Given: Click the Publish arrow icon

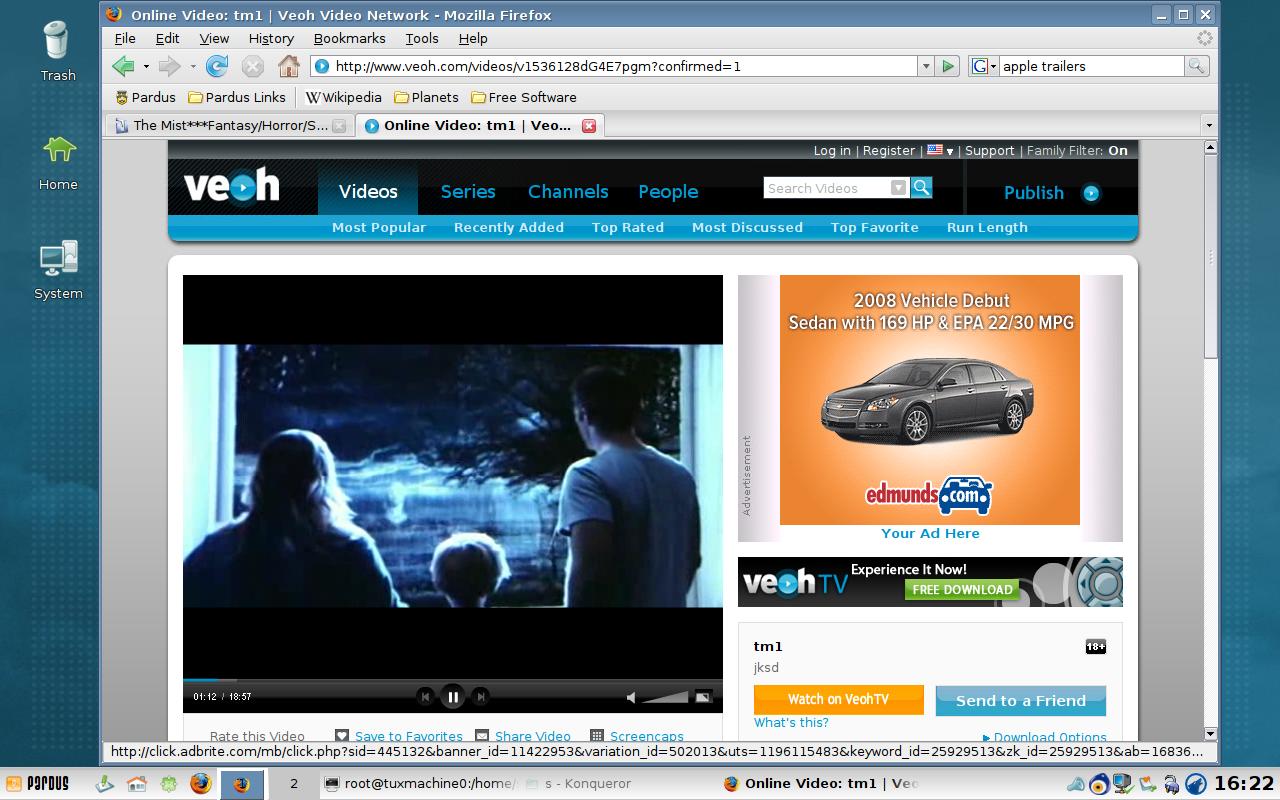Looking at the screenshot, I should click(1091, 193).
